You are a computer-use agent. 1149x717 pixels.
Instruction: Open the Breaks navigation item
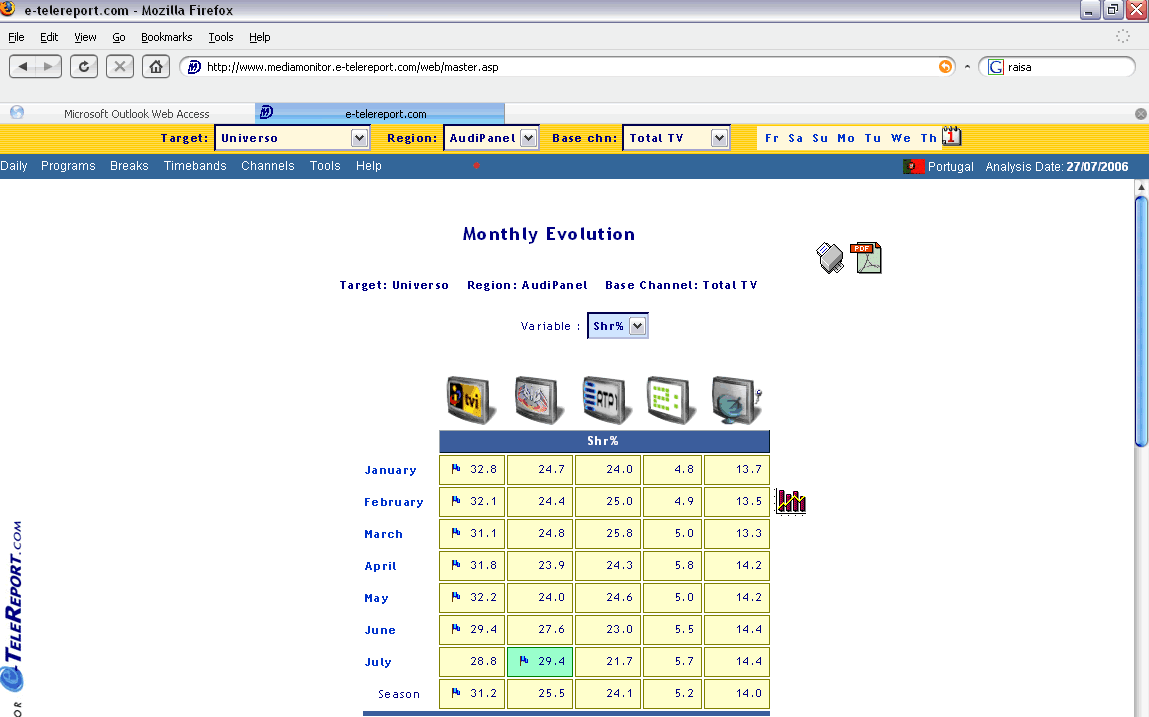pyautogui.click(x=129, y=166)
